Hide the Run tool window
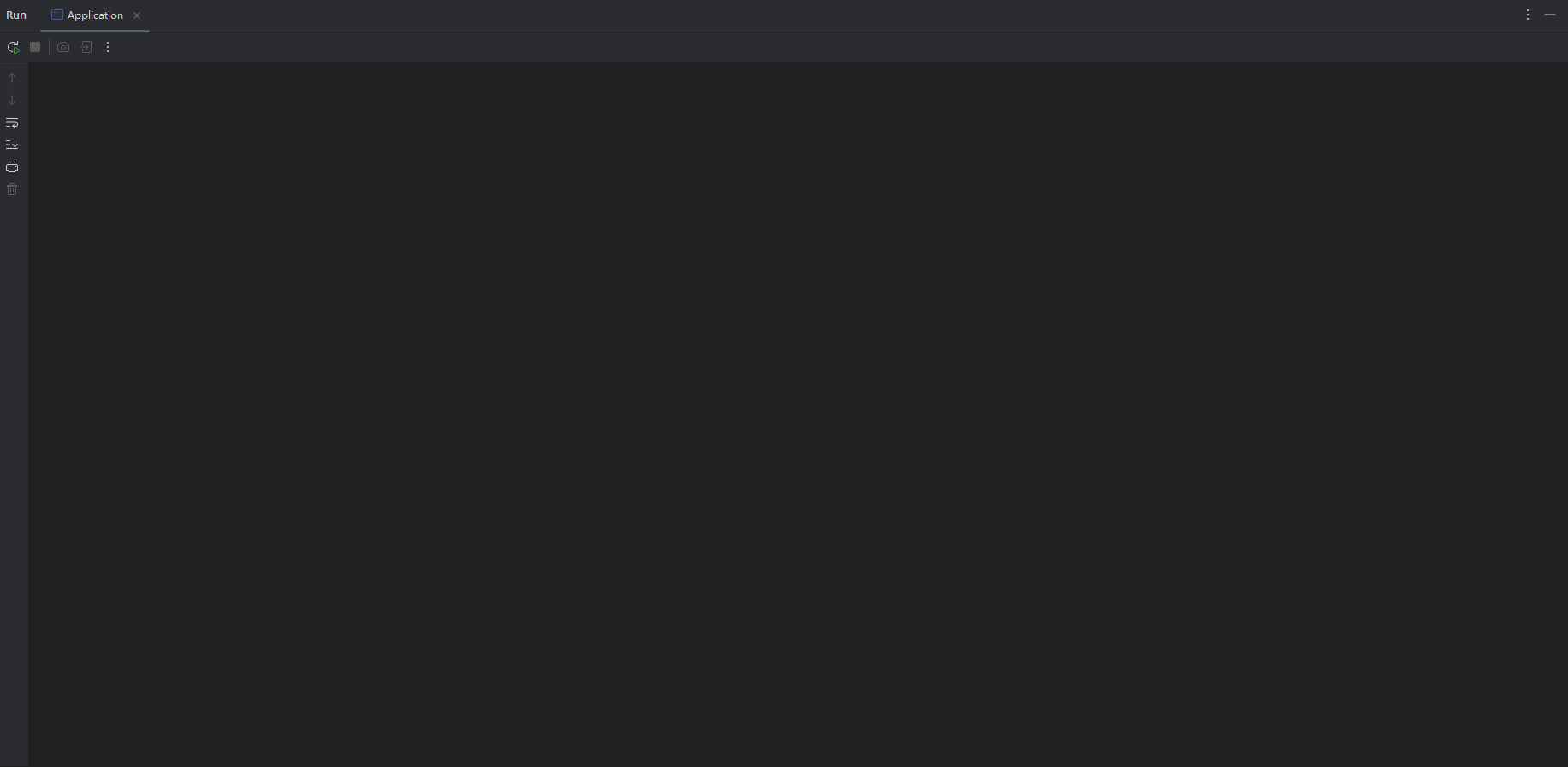This screenshot has height=767, width=1568. click(1550, 15)
